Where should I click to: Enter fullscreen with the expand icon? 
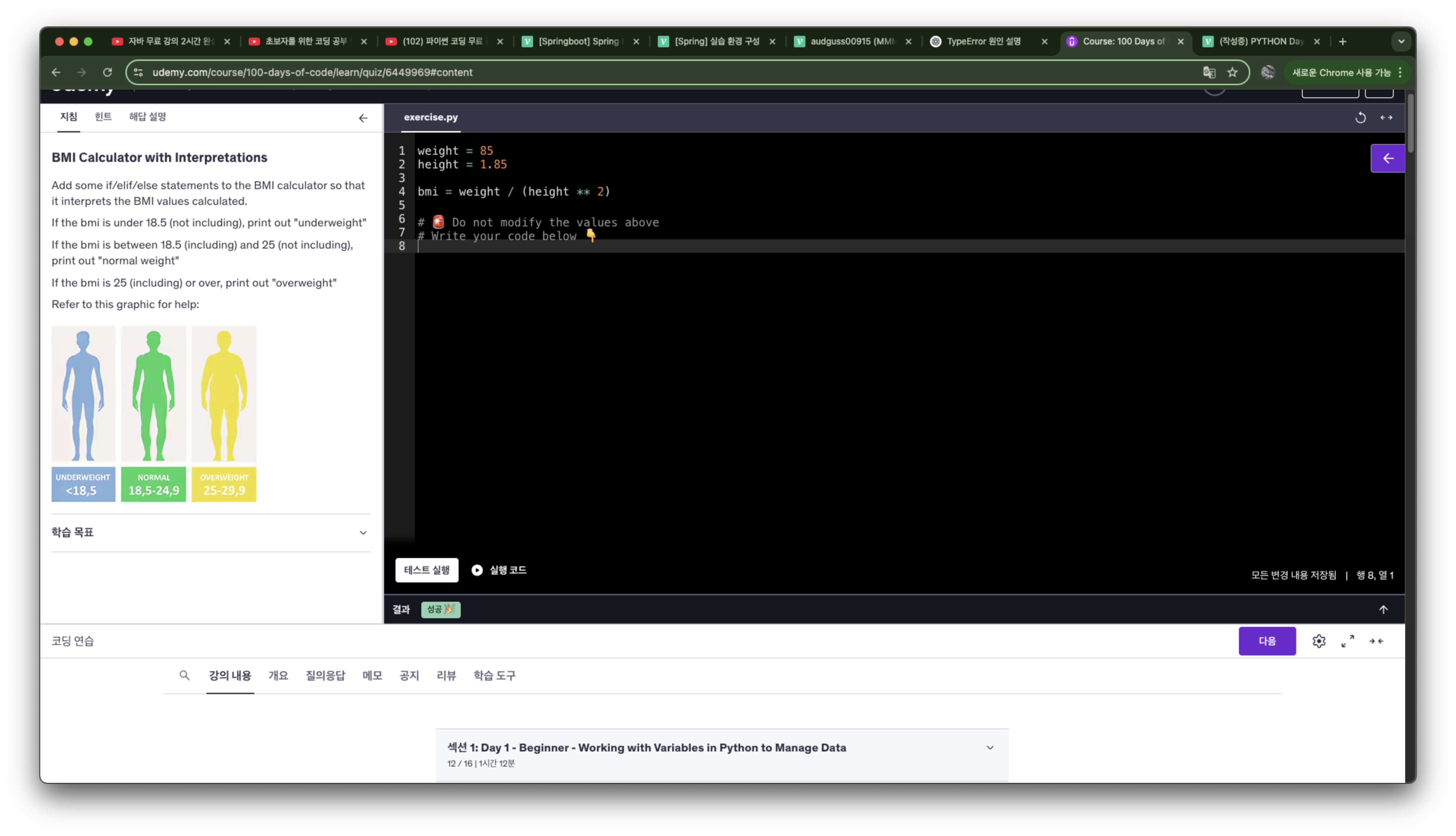click(1347, 641)
